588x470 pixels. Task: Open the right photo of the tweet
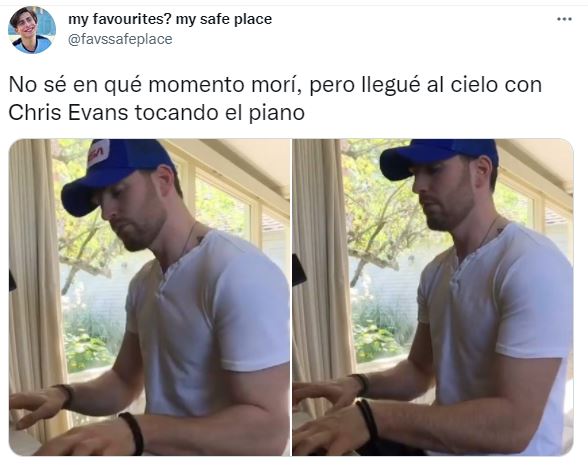[433, 297]
